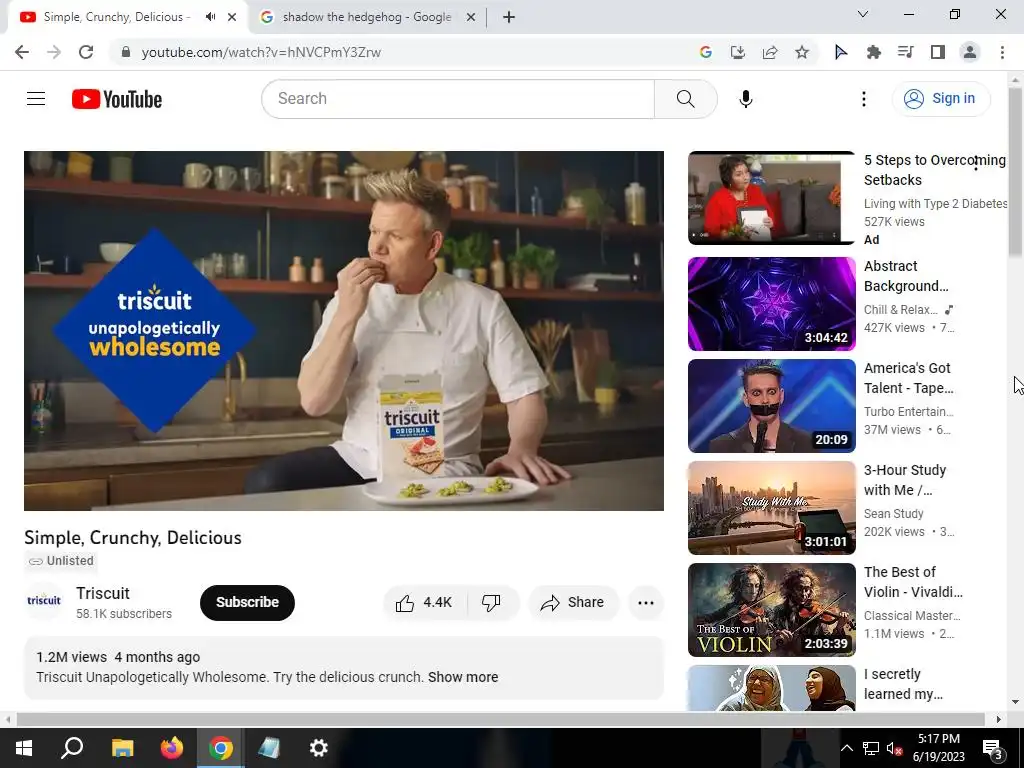The width and height of the screenshot is (1024, 768).
Task: Switch to shadow the hedgehog Google tab
Action: coord(366,17)
